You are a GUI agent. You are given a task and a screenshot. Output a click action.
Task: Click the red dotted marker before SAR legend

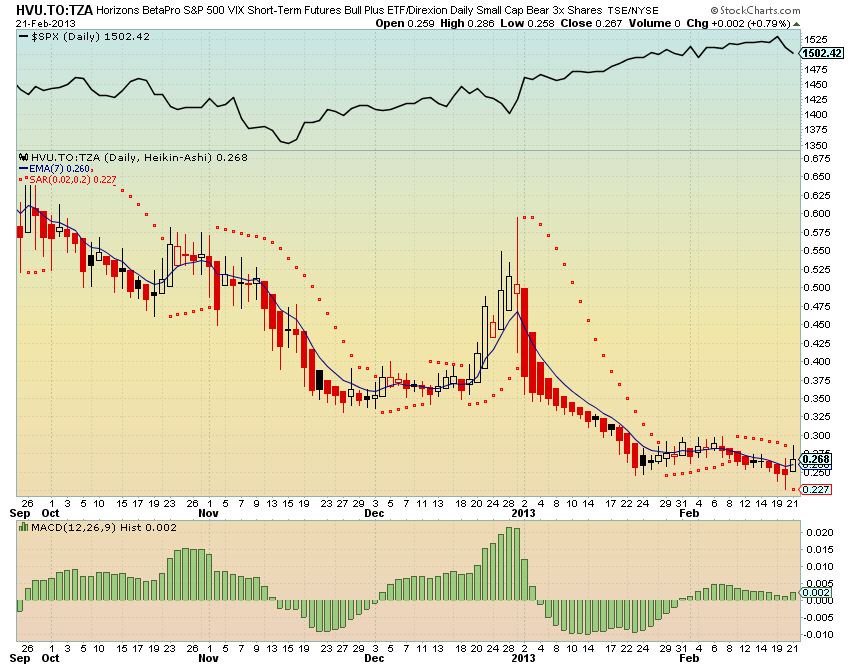(23, 179)
